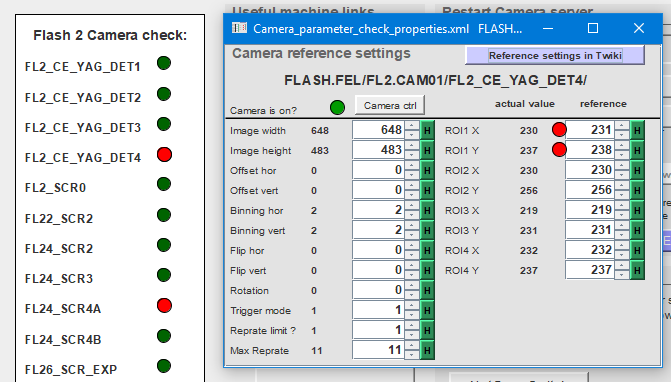Decrease ROI1 Y reference with down arrow
The width and height of the screenshot is (671, 382).
coord(622,155)
